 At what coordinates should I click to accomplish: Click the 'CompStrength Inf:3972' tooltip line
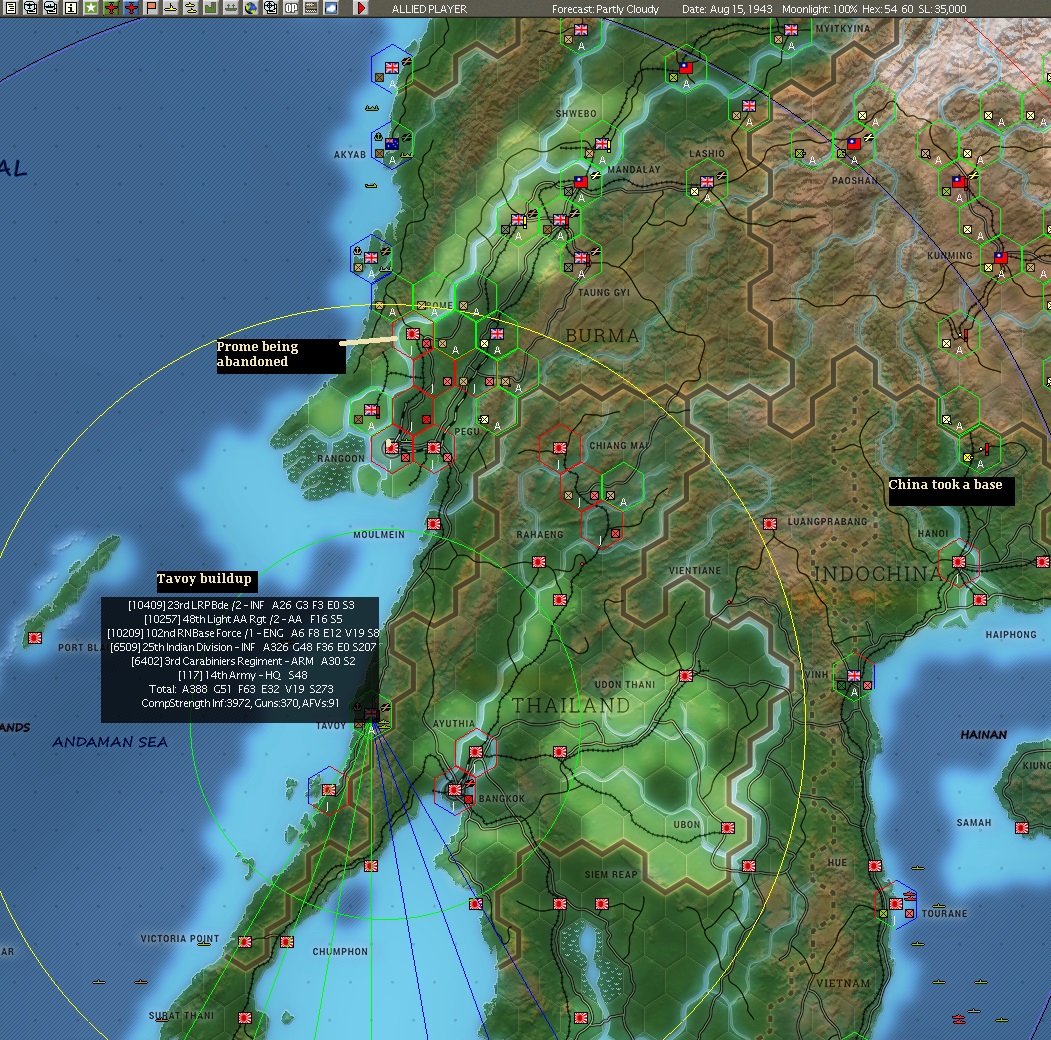click(x=240, y=704)
